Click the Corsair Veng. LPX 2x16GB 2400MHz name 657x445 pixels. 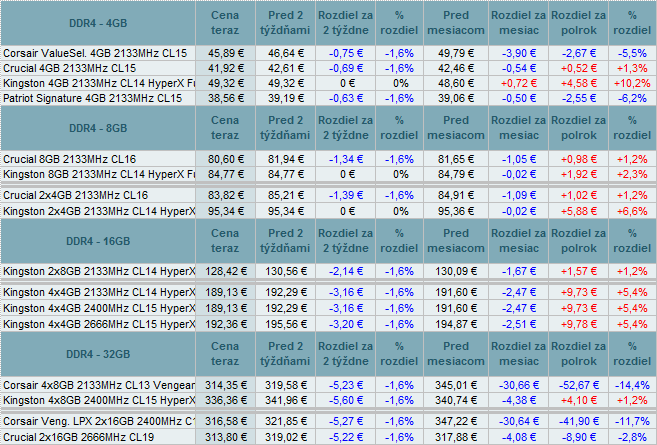point(99,421)
